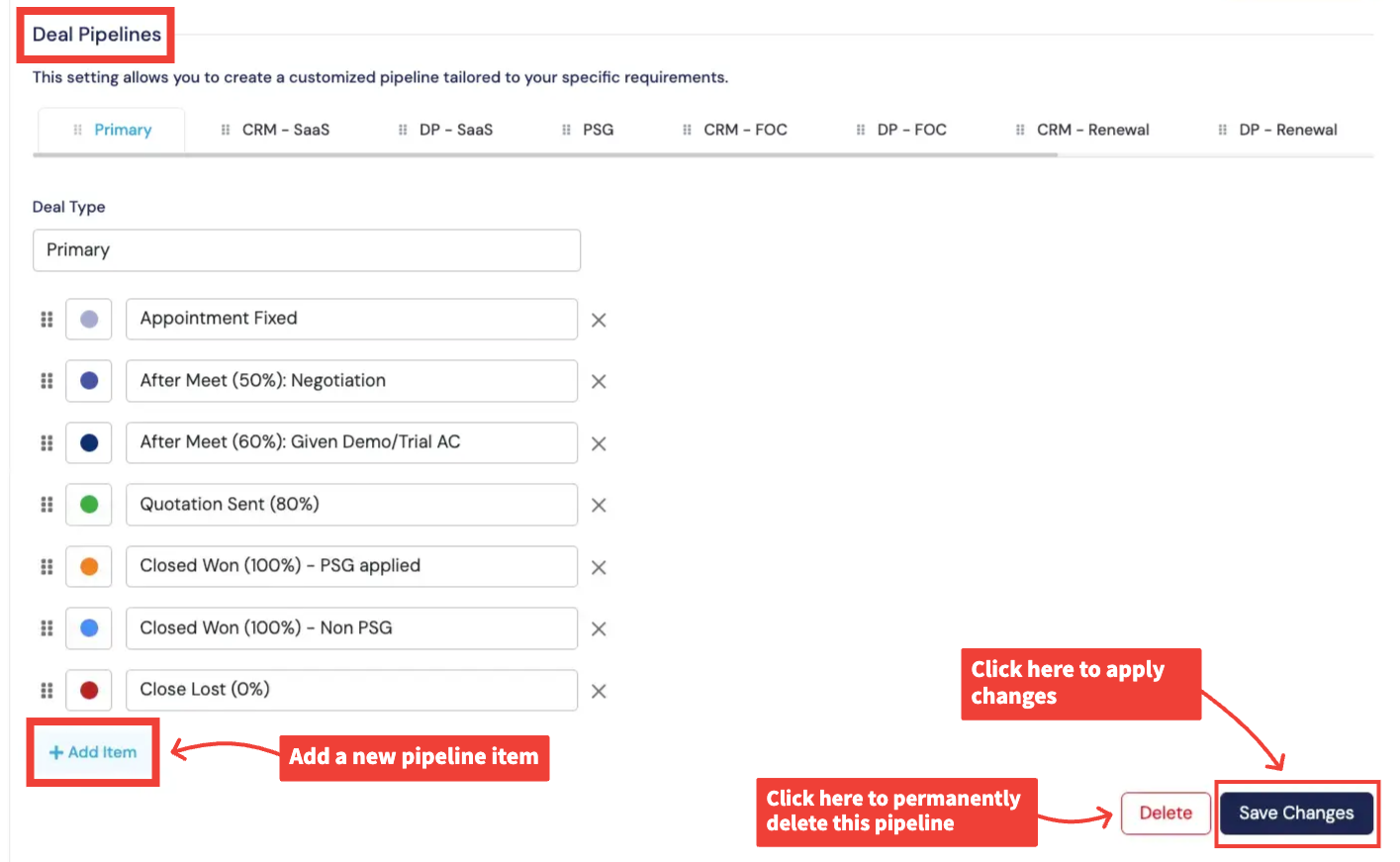Click the After Meet (50%) Negotiation text field

351,381
